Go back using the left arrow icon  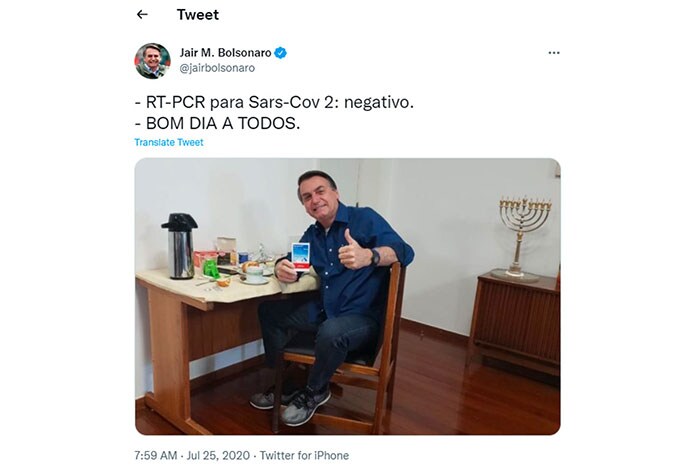(x=142, y=15)
